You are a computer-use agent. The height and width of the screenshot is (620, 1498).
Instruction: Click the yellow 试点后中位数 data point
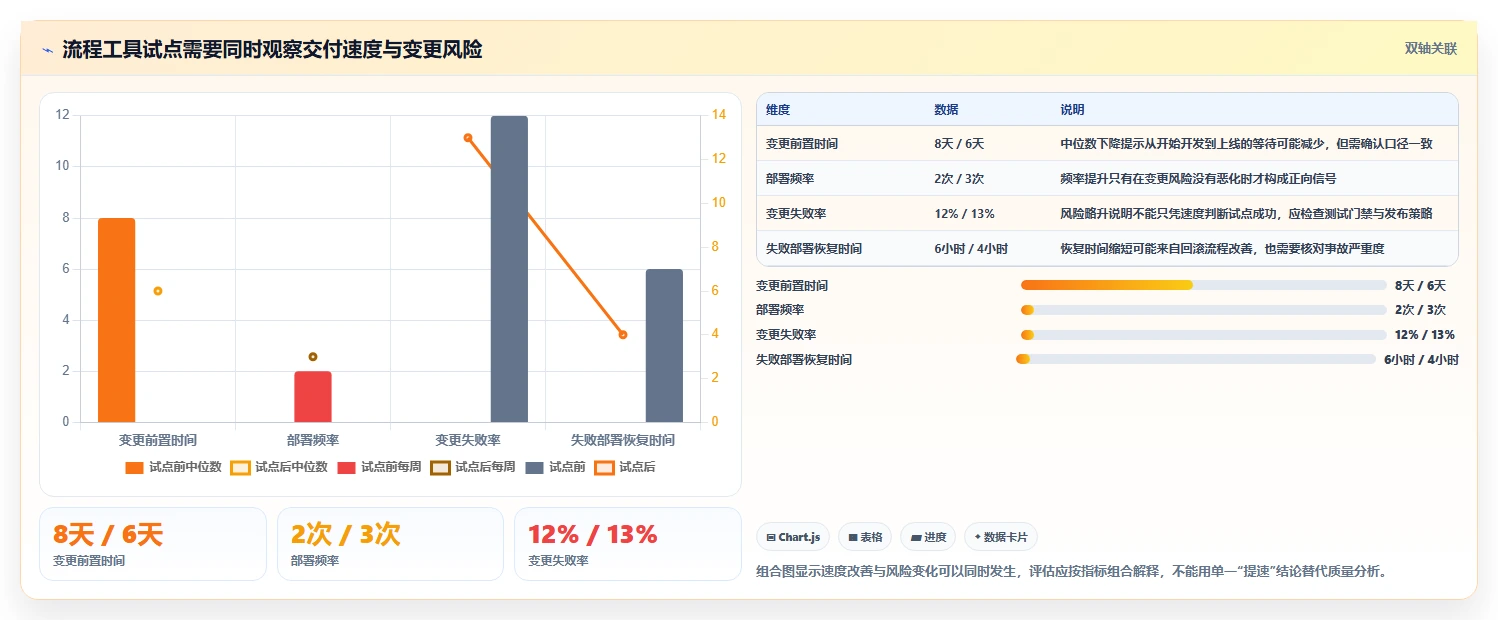point(158,291)
